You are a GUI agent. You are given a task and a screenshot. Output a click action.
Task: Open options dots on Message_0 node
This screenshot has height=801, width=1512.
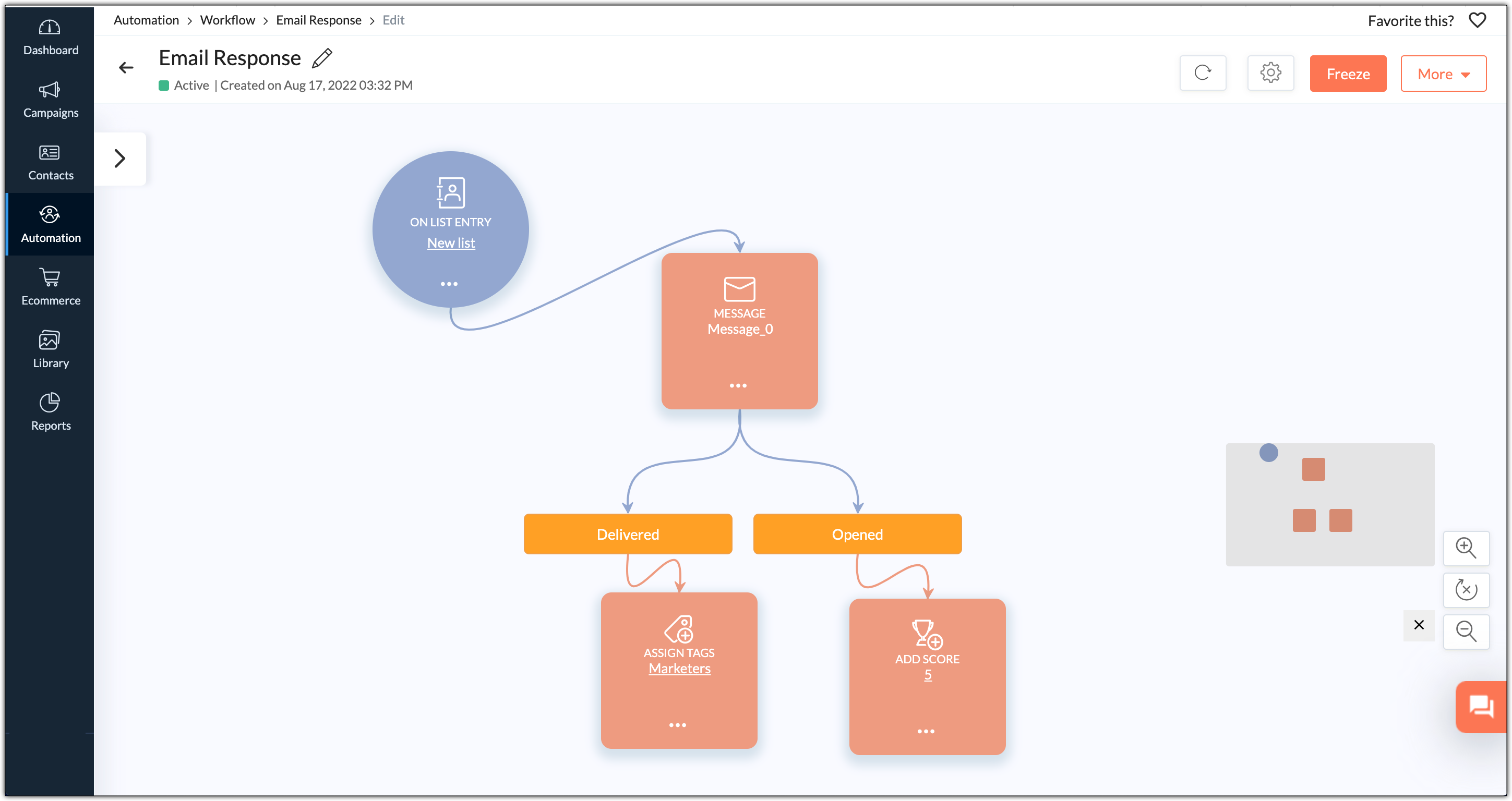[x=738, y=385]
